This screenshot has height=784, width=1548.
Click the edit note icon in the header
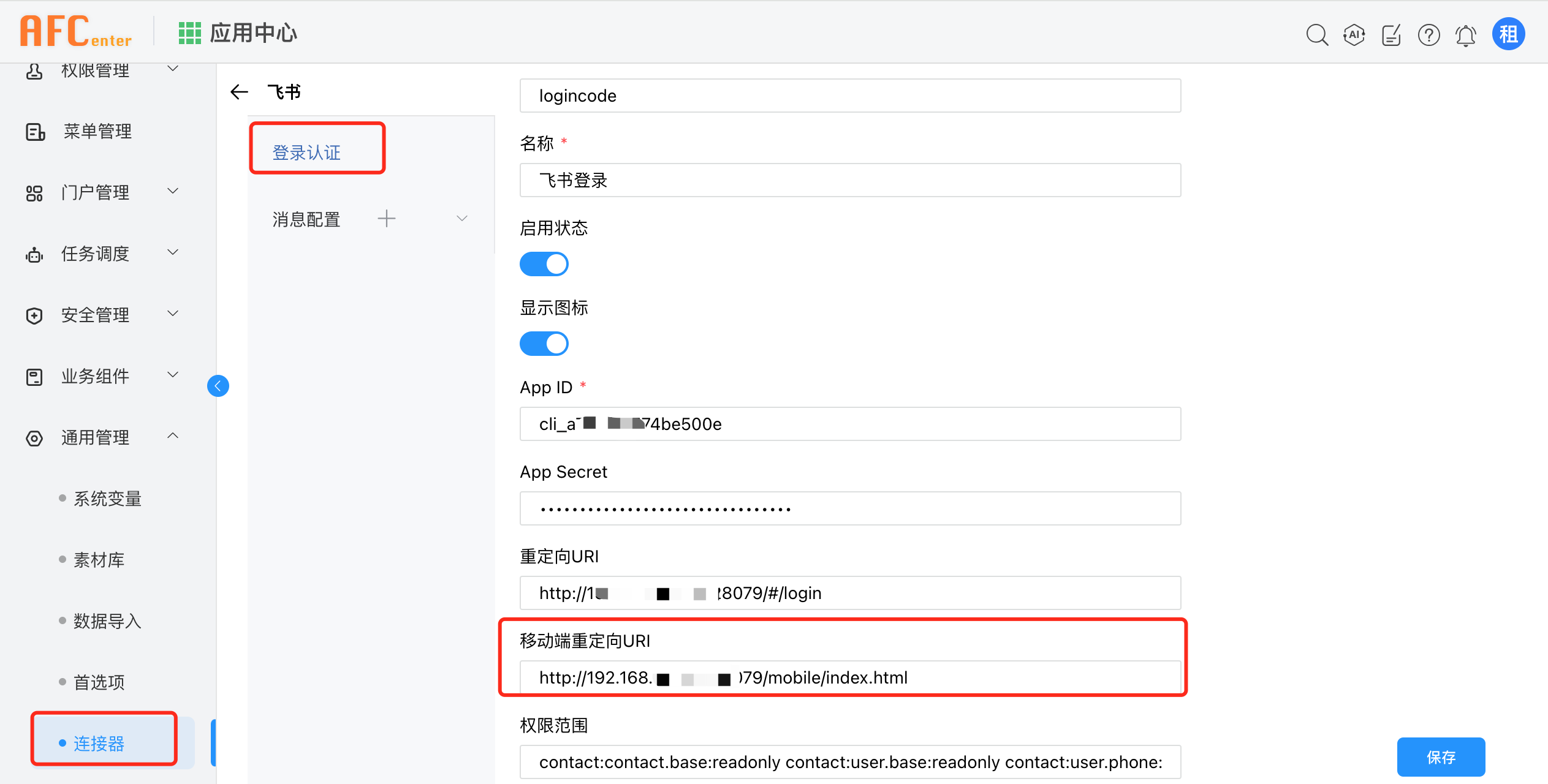point(1391,35)
